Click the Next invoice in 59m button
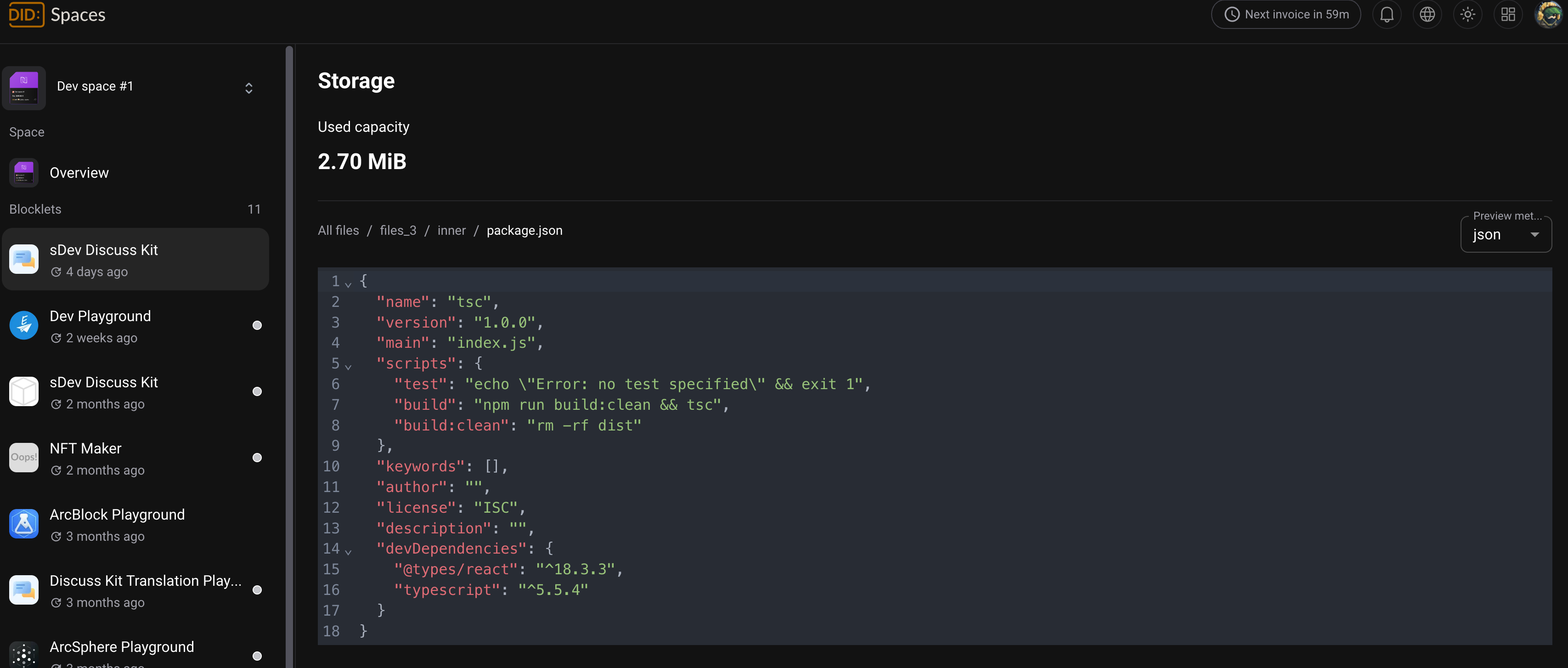1568x668 pixels. tap(1286, 15)
